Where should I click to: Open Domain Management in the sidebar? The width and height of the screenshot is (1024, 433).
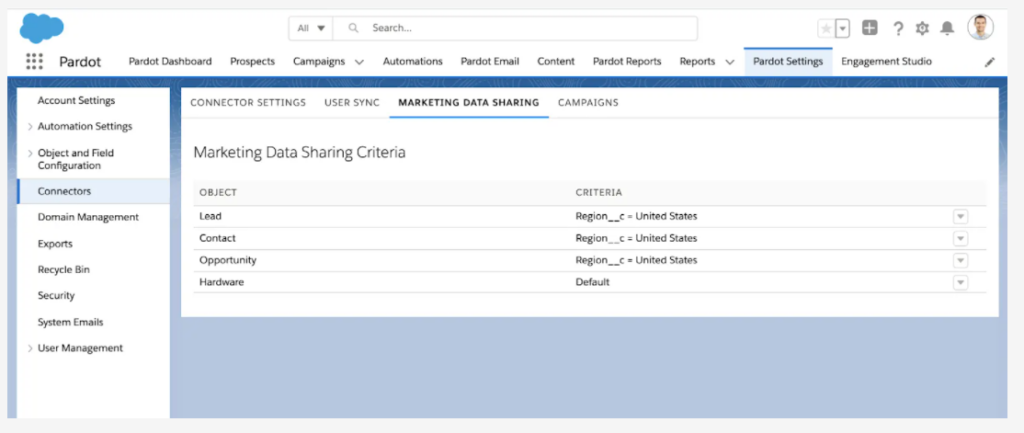(88, 217)
